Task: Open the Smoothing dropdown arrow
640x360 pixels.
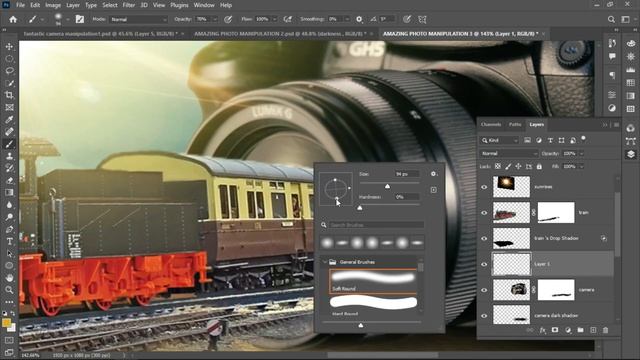Action: 347,19
